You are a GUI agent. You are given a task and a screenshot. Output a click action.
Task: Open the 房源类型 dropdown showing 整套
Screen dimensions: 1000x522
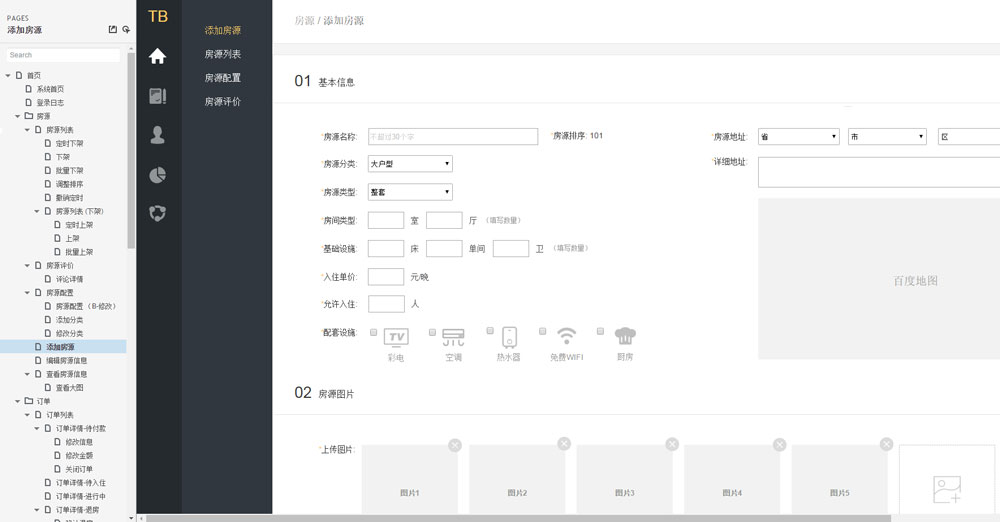point(410,192)
